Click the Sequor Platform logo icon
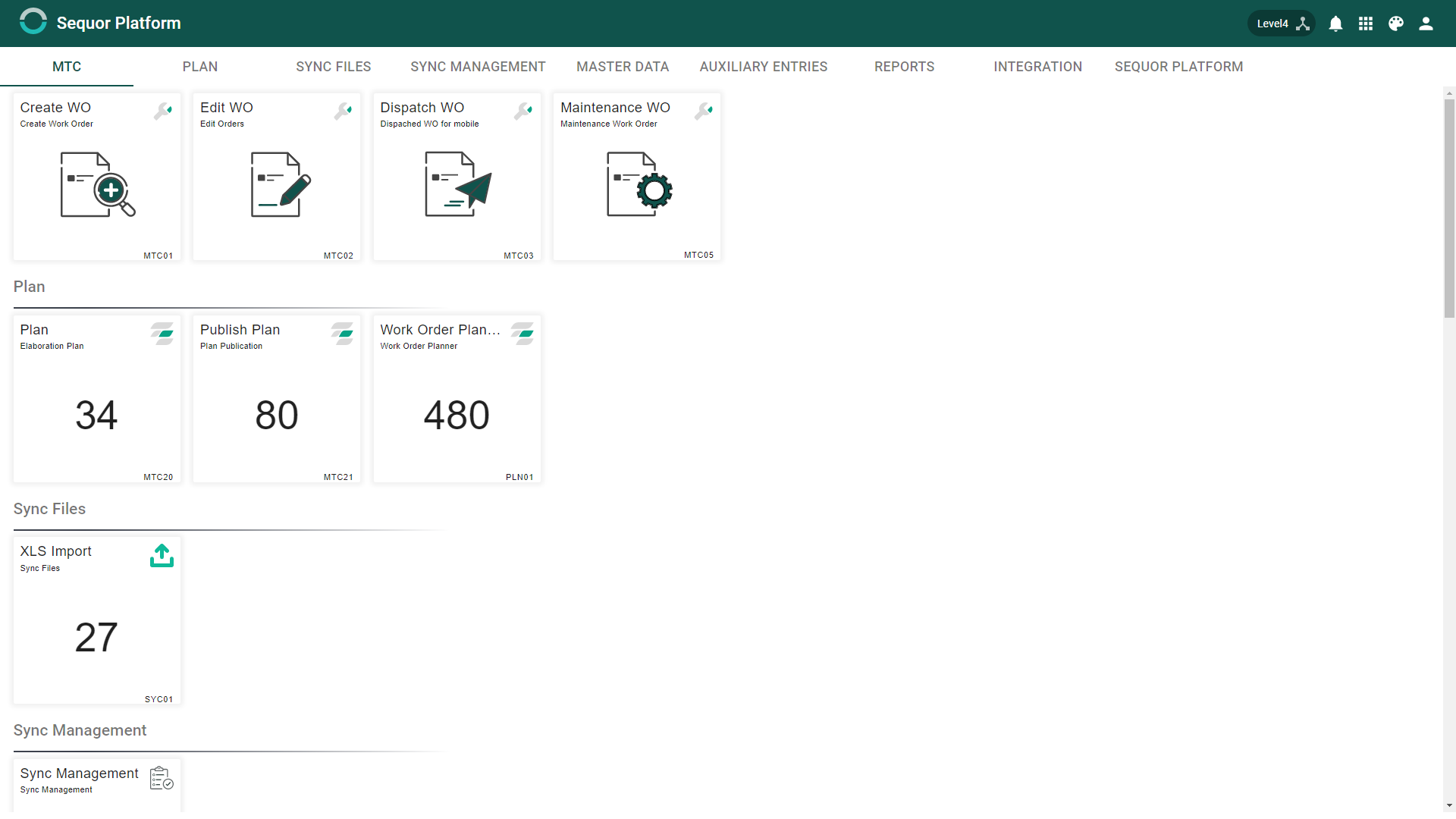 coord(33,22)
